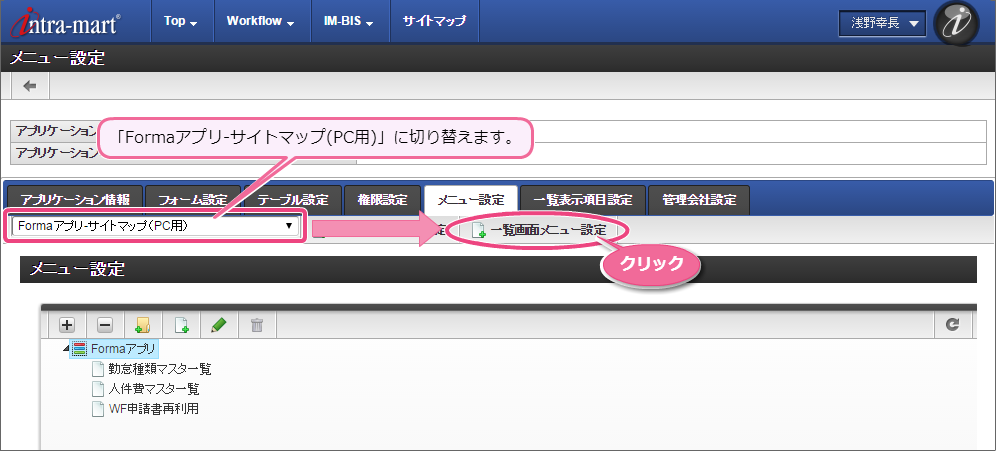Open the Workflow menu
Screen dimensions: 996x451
pyautogui.click(x=260, y=21)
